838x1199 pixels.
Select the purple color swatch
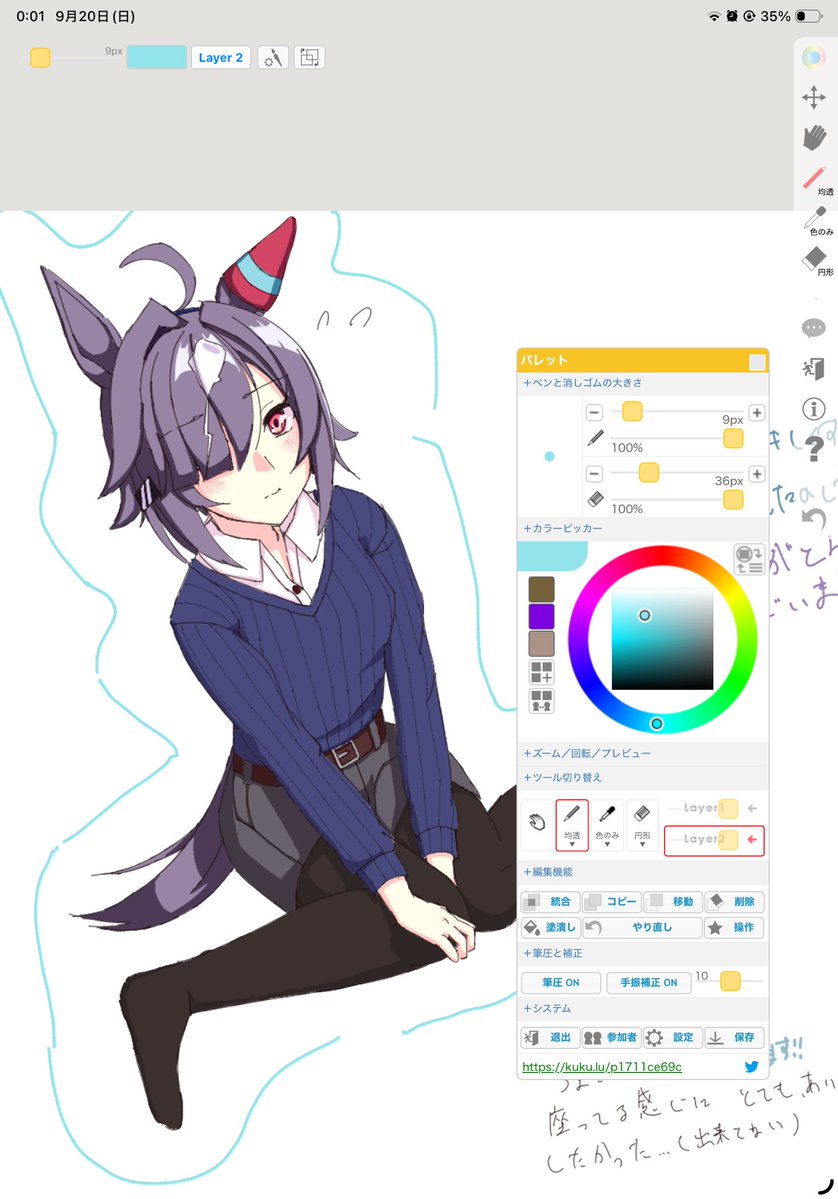(x=541, y=616)
